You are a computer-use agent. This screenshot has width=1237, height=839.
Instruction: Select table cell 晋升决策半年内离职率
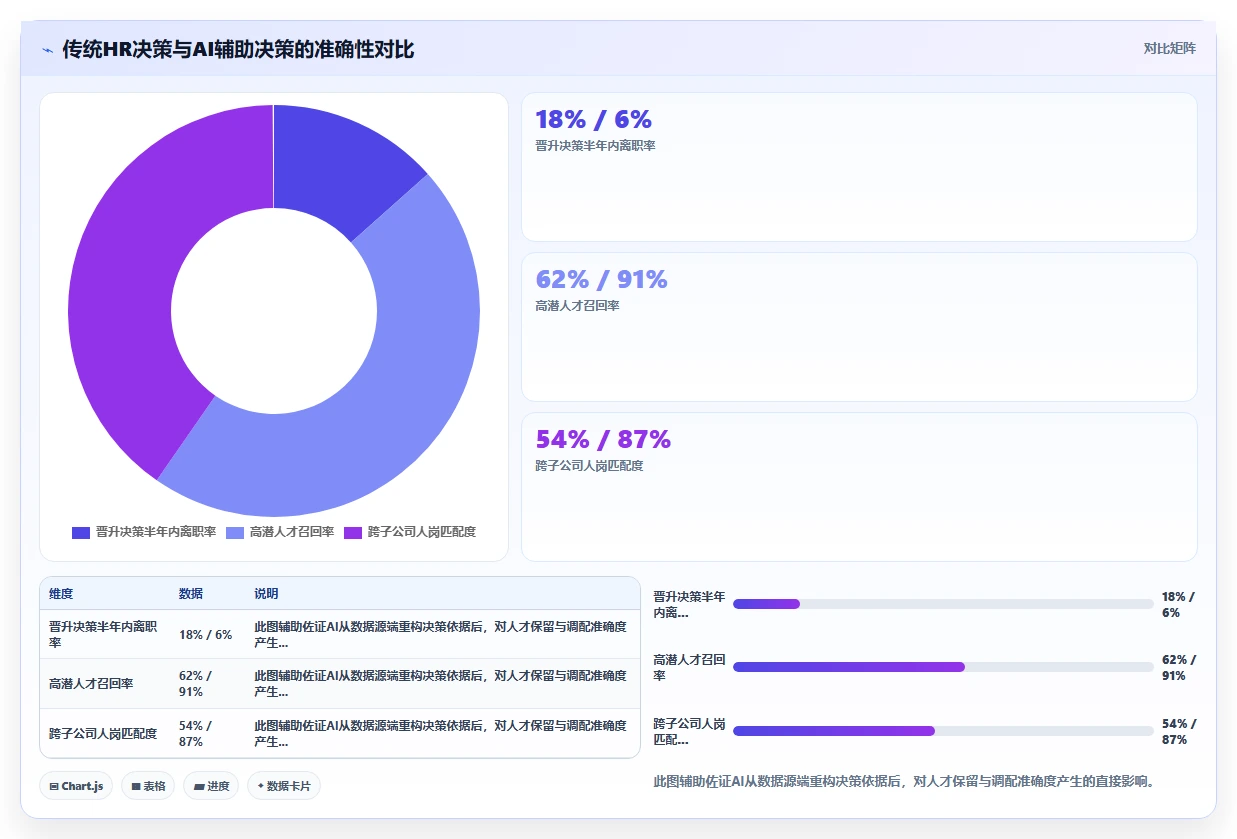tap(104, 634)
